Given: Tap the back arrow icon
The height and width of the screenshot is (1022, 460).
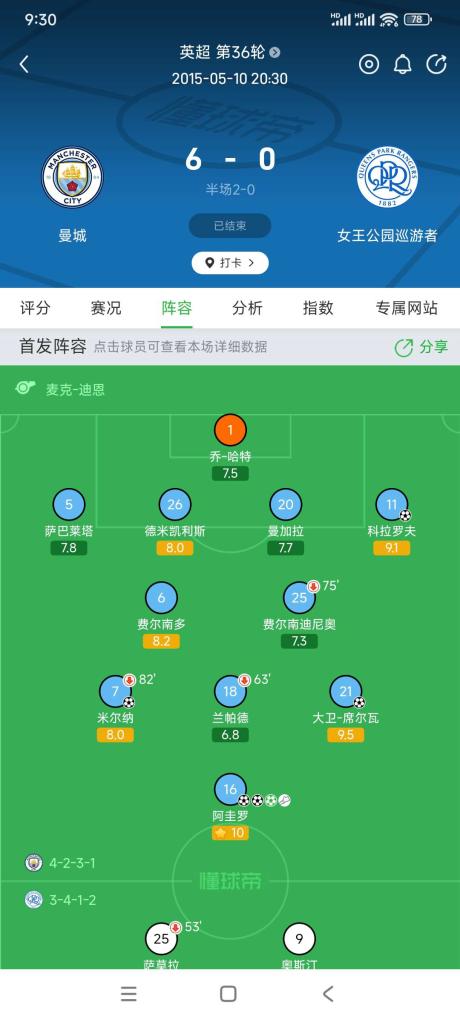Looking at the screenshot, I should click(24, 65).
